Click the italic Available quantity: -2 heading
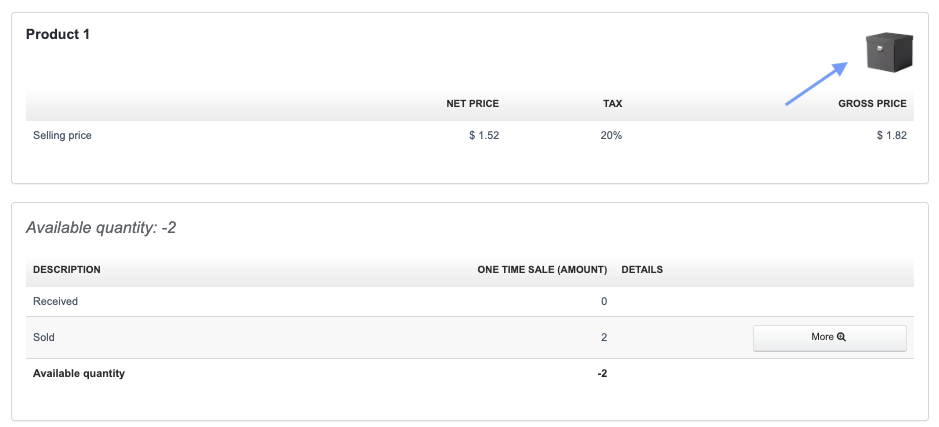Image resolution: width=939 pixels, height=427 pixels. (101, 228)
